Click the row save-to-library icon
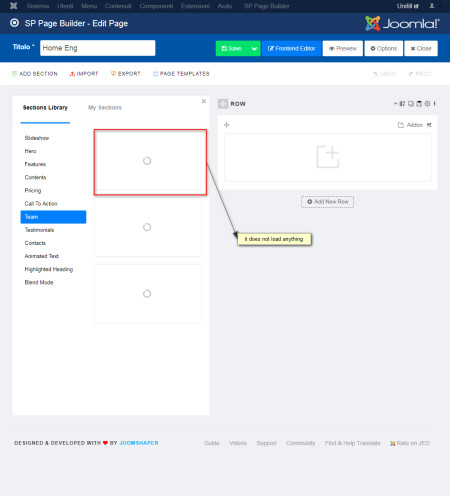This screenshot has height=496, width=450. pos(419,104)
